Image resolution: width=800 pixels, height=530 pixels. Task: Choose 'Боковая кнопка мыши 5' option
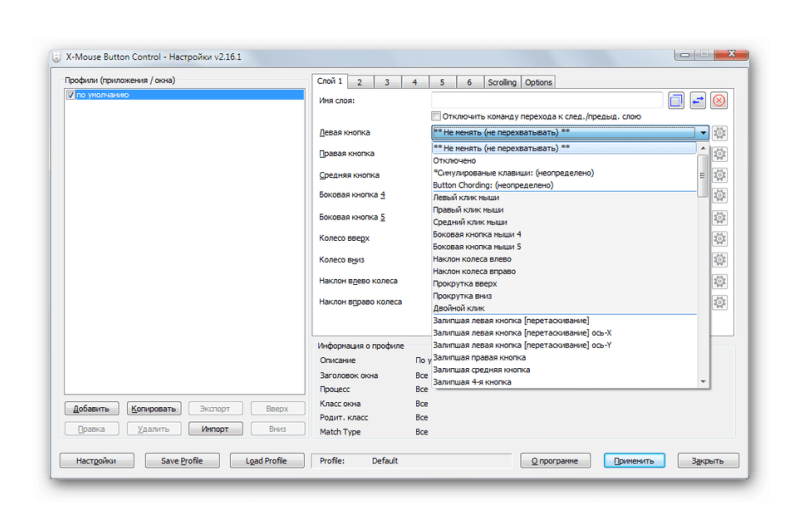(564, 246)
